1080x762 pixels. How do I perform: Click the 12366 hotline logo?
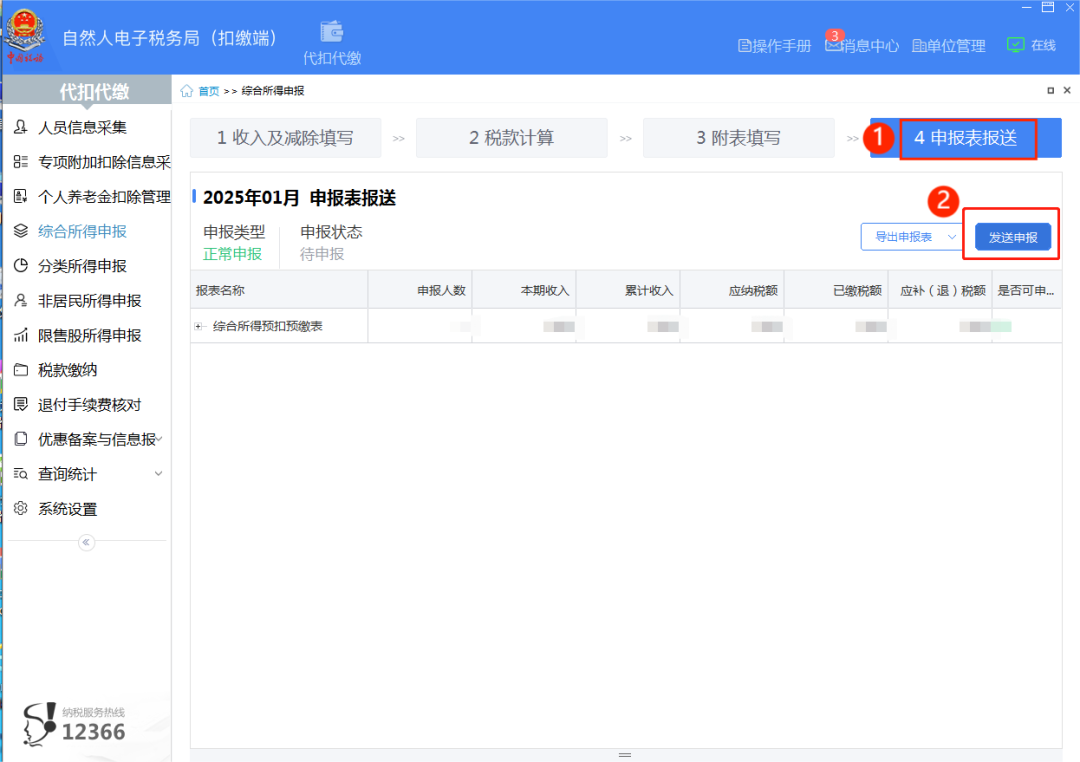point(74,723)
